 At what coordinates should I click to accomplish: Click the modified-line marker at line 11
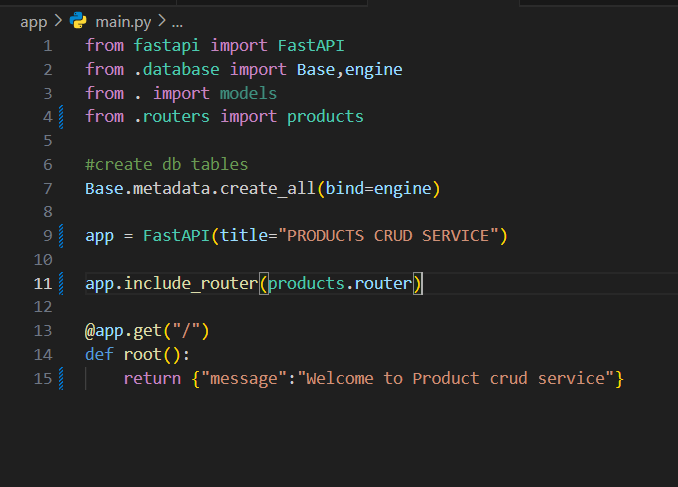(62, 284)
